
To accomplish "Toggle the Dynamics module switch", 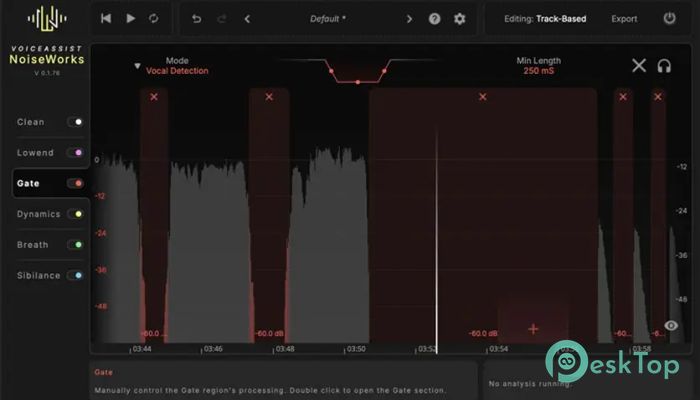I will pos(75,214).
